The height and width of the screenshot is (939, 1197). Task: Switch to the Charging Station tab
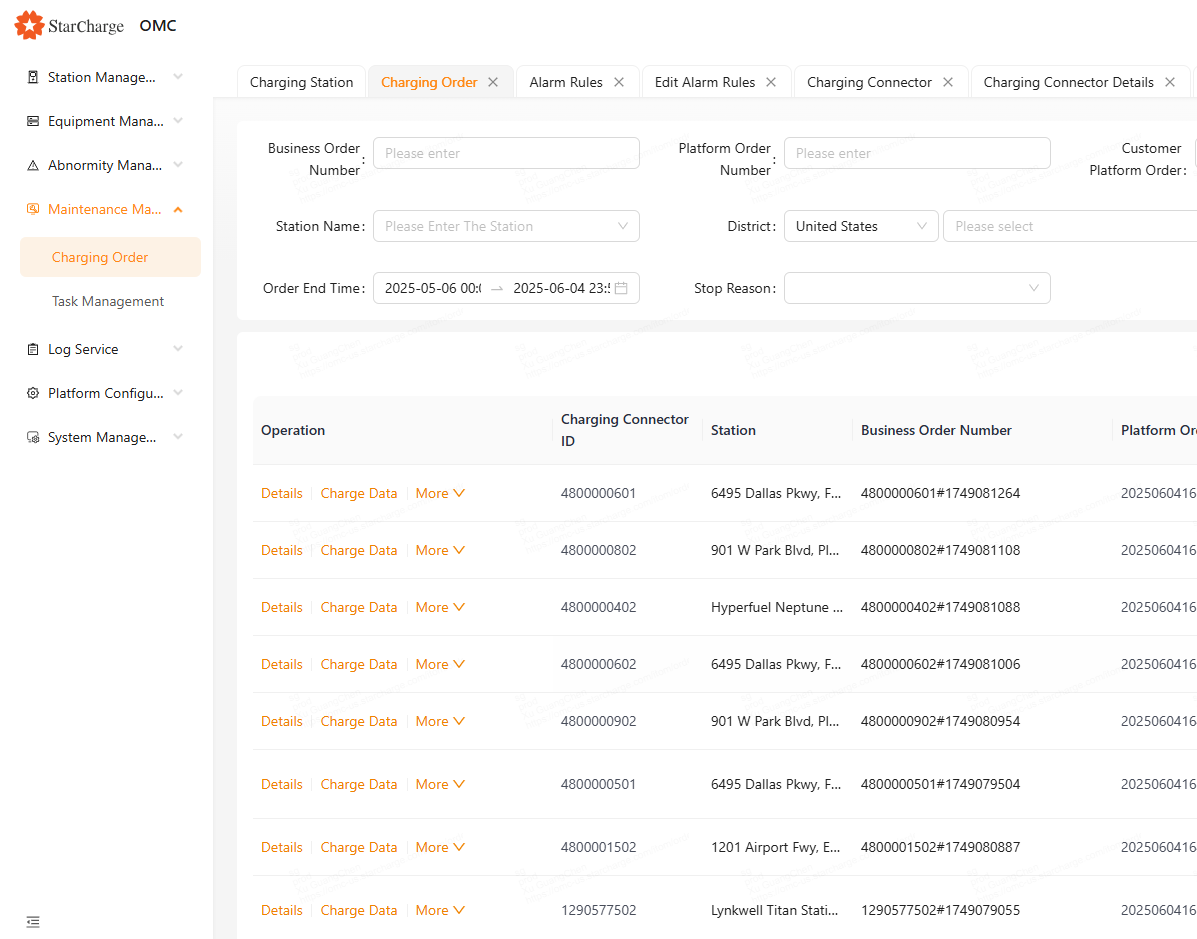coord(301,82)
